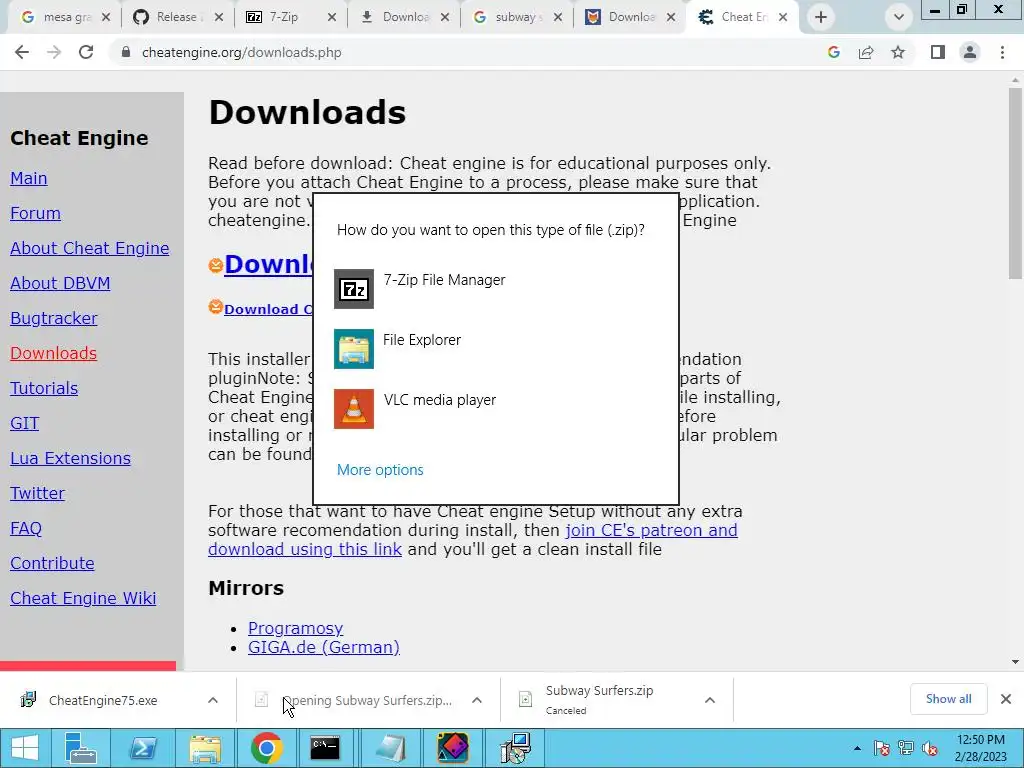Open the Forum sidebar link

click(x=35, y=214)
